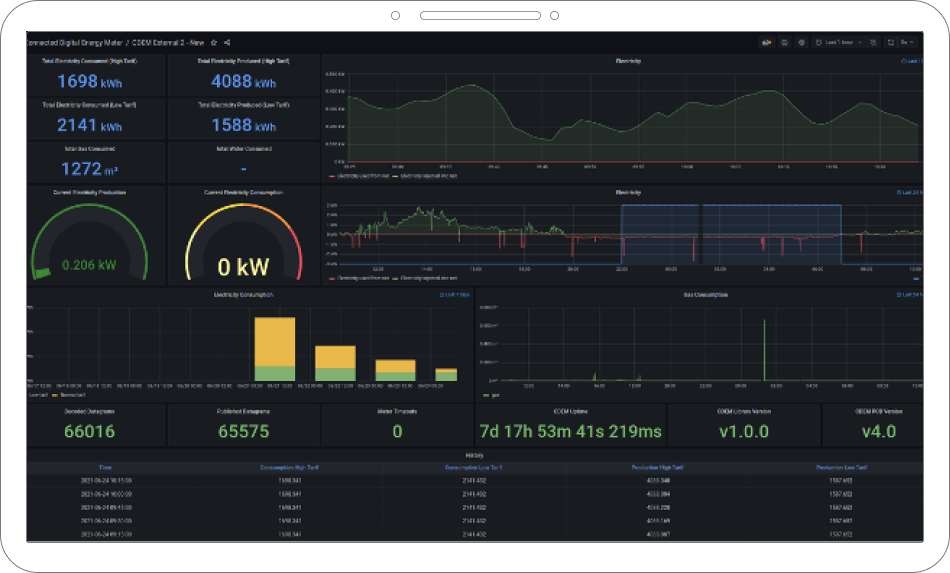
Task: Click the Add panel icon
Action: click(767, 42)
